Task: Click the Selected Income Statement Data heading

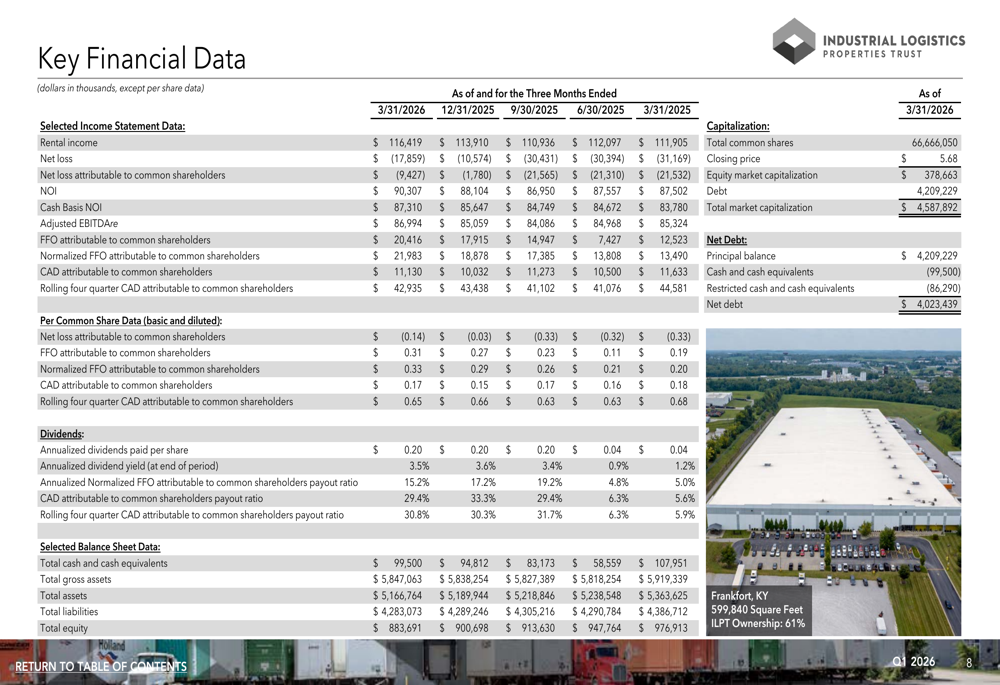Action: (112, 127)
